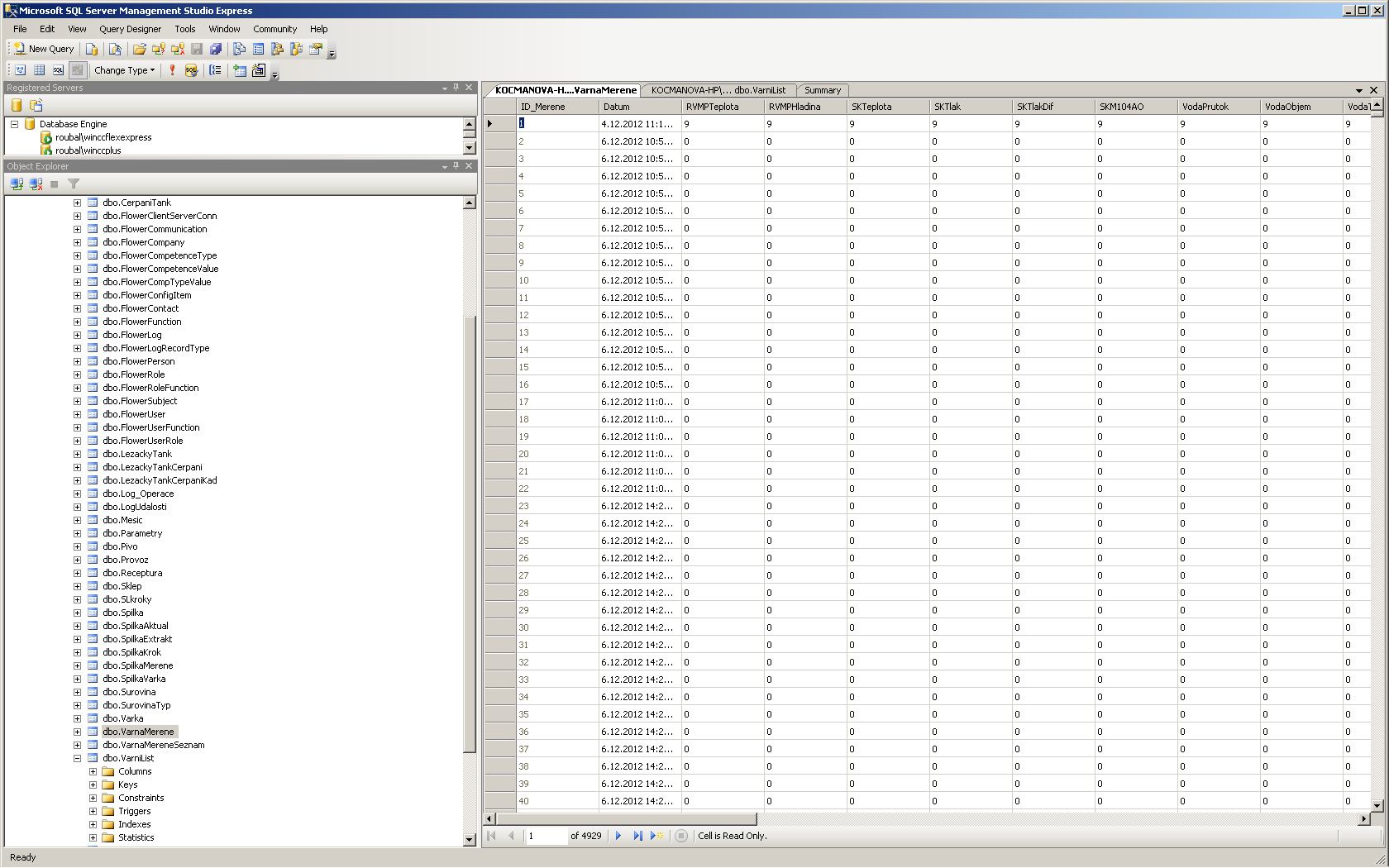Open the File menu
This screenshot has height=868, width=1389.
pyautogui.click(x=20, y=29)
